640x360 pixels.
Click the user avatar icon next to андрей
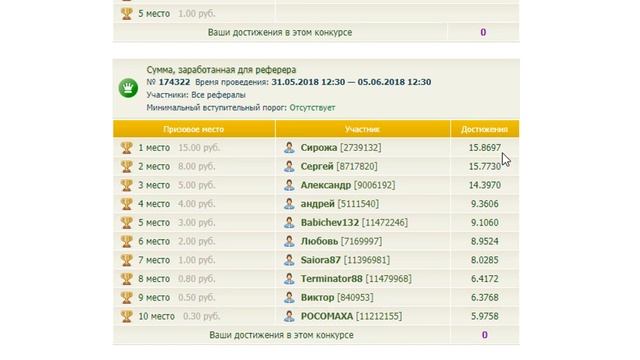coord(289,204)
